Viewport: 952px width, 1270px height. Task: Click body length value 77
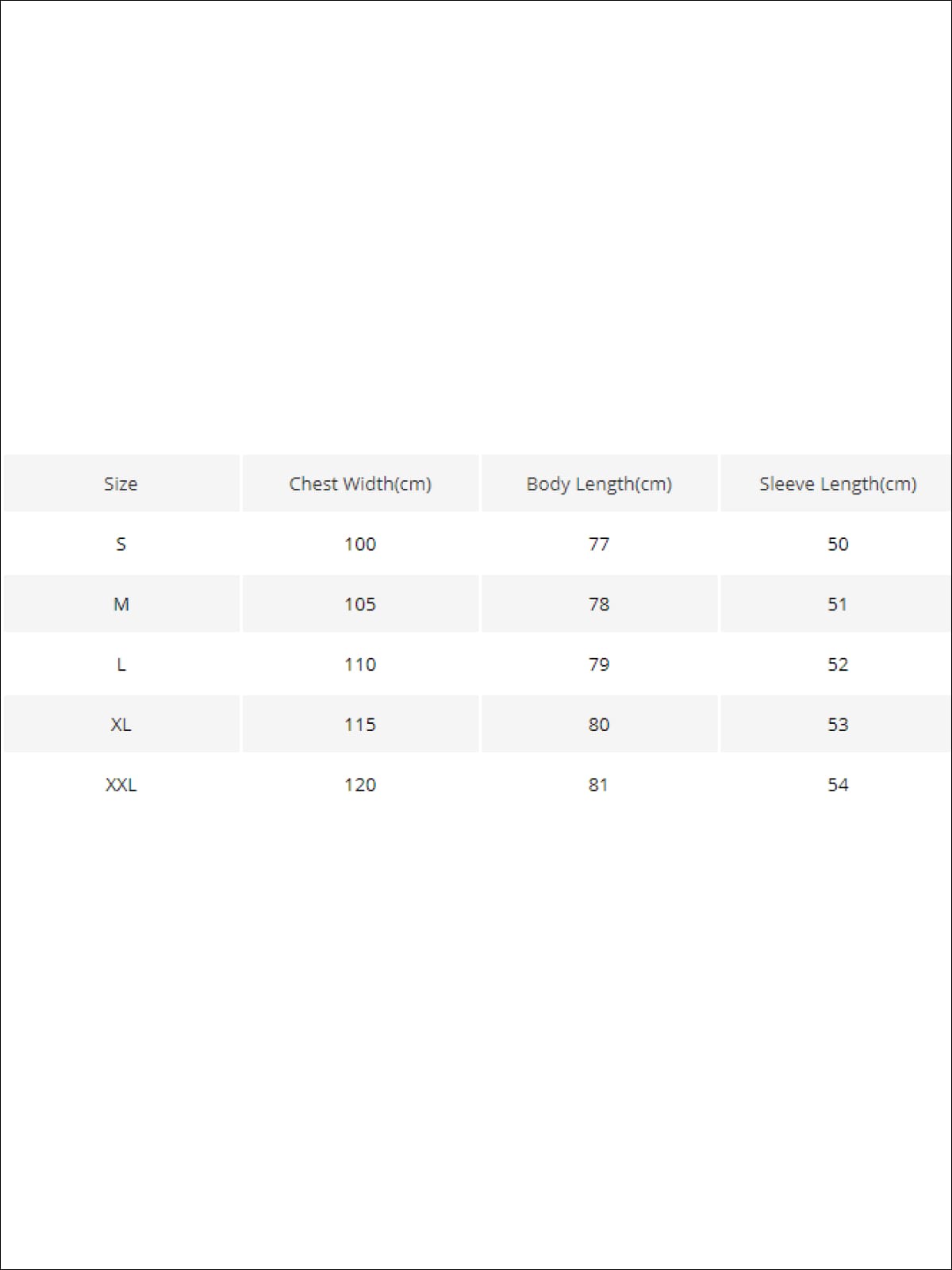click(x=599, y=544)
